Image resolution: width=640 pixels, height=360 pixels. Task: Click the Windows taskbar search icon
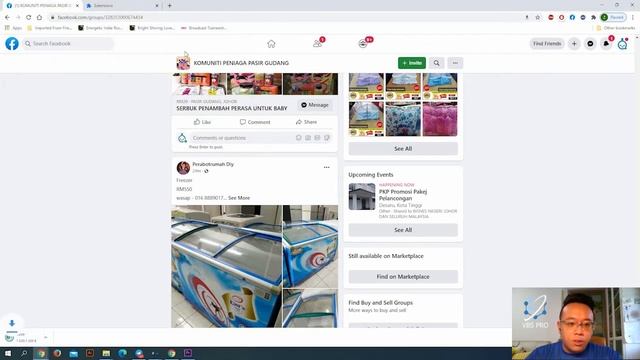point(24,353)
